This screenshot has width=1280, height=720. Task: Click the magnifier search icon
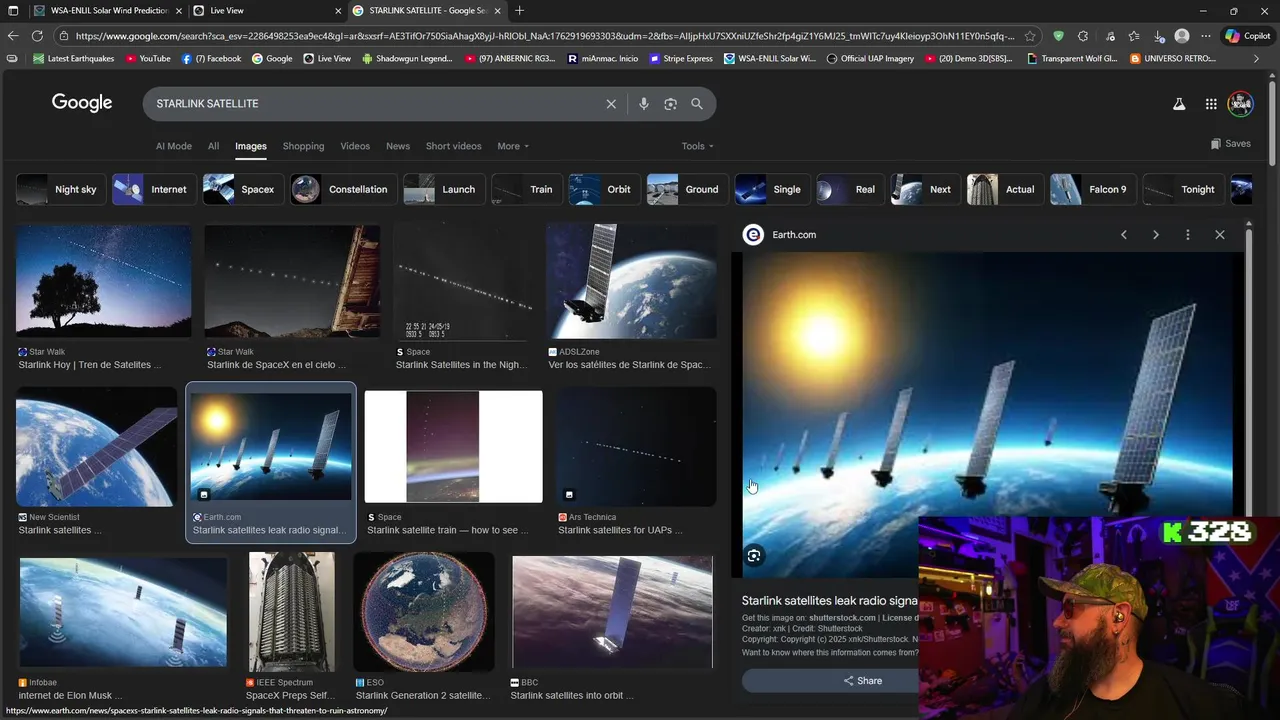pyautogui.click(x=697, y=104)
